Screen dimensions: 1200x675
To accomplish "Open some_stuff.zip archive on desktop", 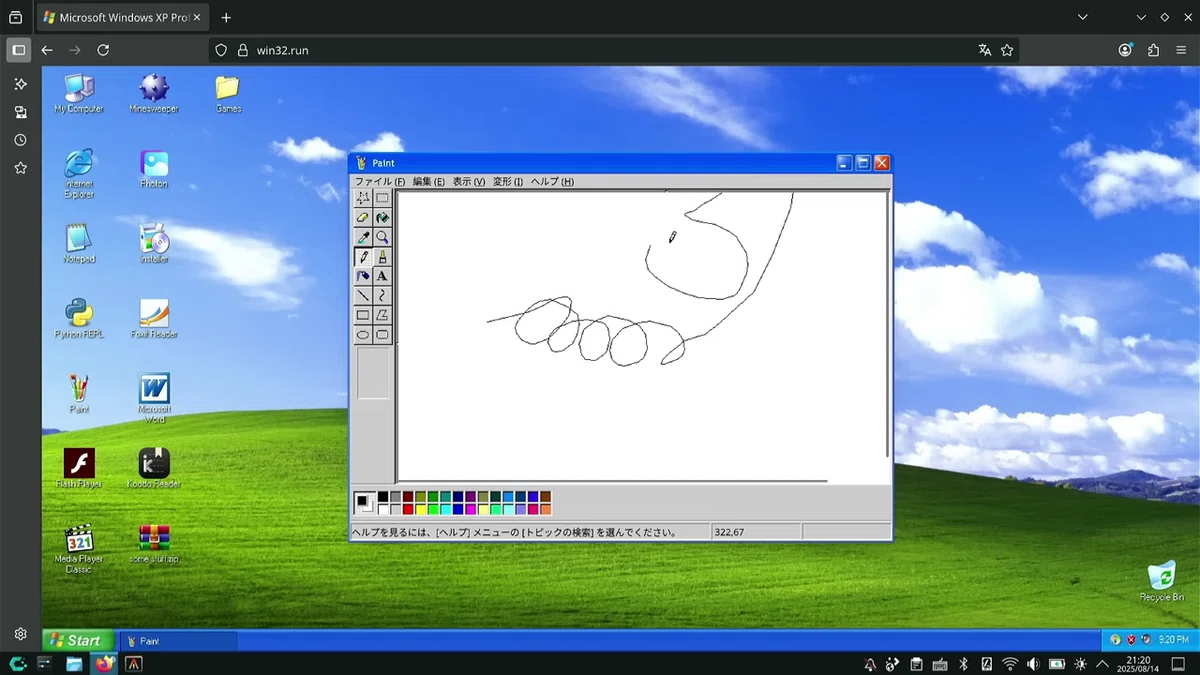I will pos(154,543).
